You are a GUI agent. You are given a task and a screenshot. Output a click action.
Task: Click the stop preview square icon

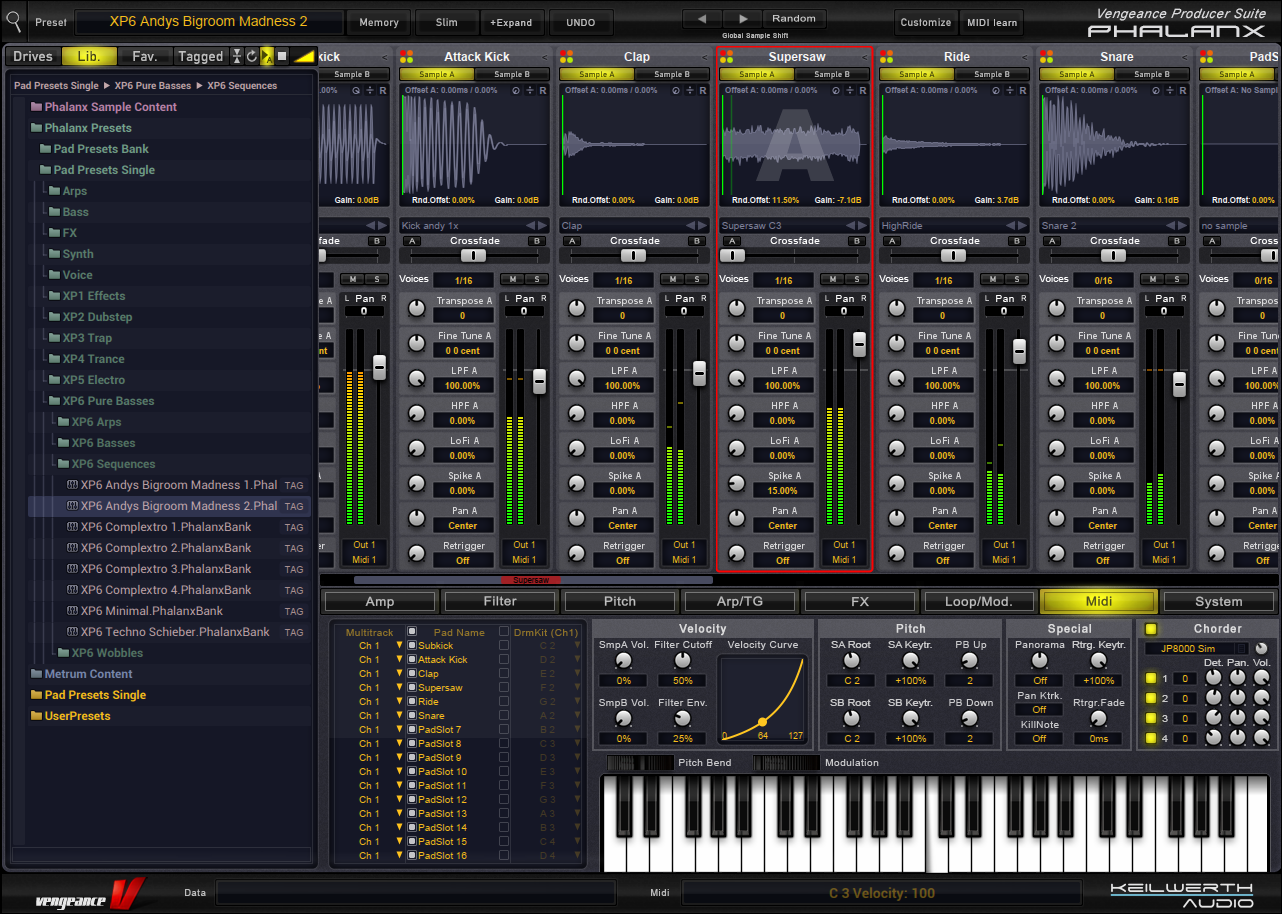(282, 57)
